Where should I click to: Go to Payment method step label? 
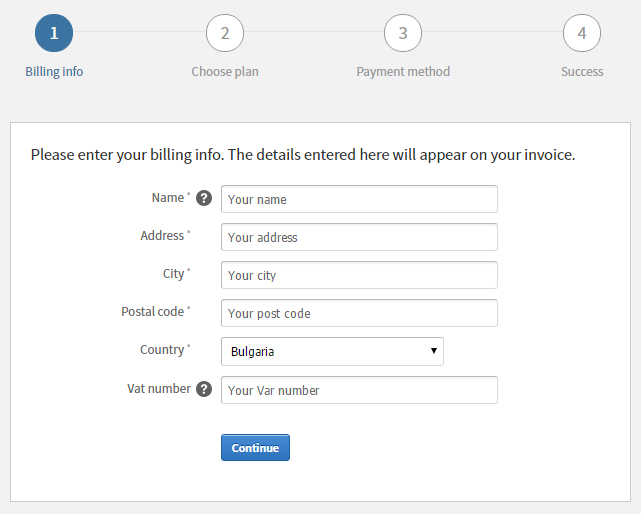click(403, 72)
